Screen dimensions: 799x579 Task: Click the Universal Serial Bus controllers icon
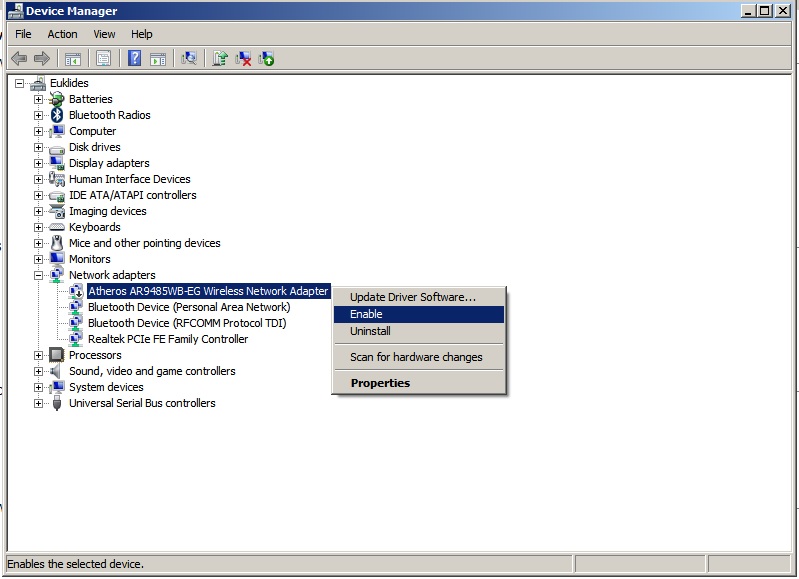57,403
